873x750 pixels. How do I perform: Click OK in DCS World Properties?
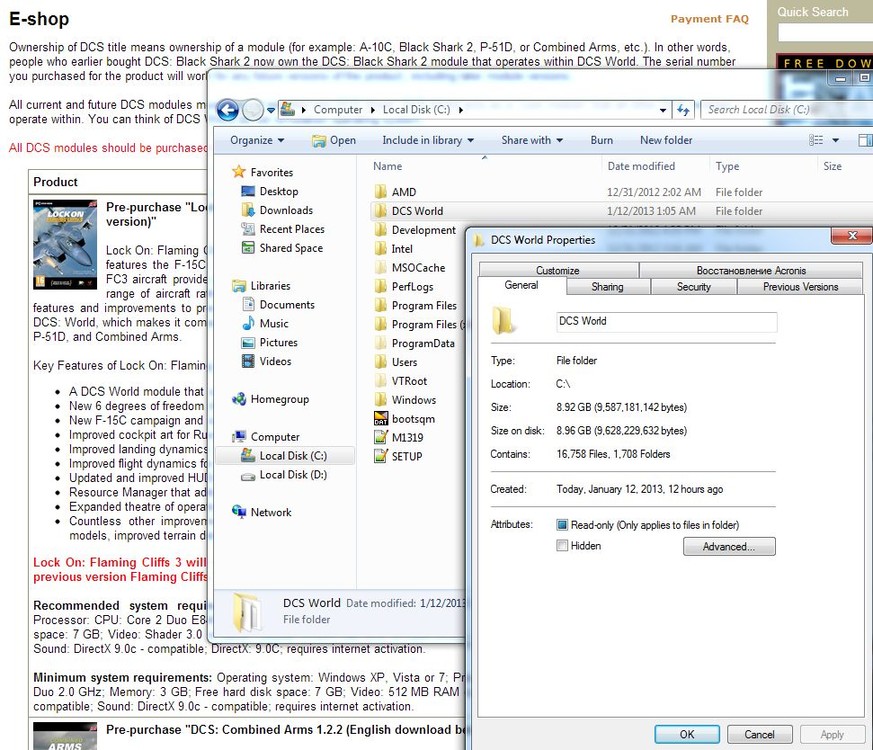pos(687,734)
